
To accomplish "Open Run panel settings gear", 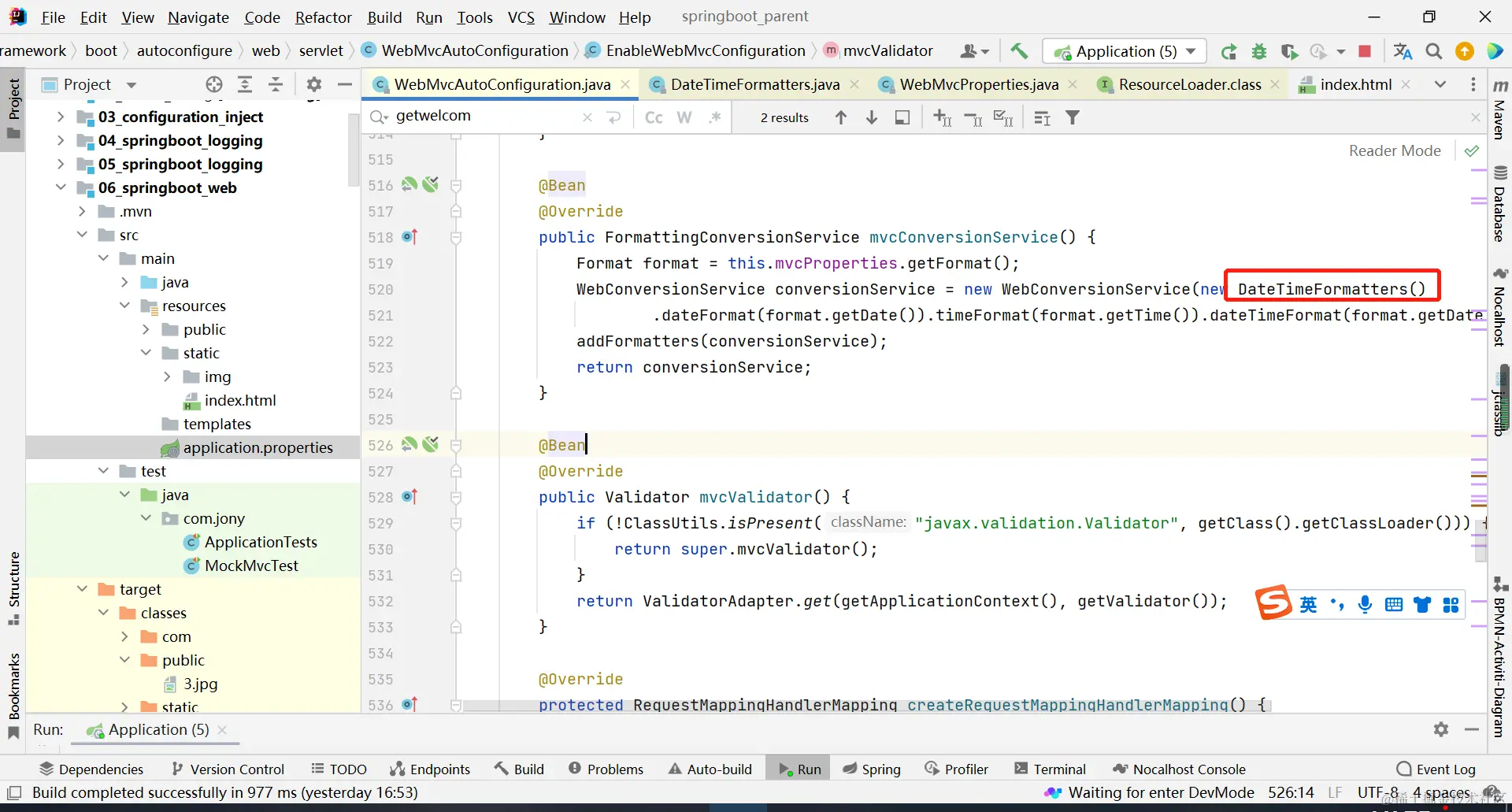I will point(1441,729).
